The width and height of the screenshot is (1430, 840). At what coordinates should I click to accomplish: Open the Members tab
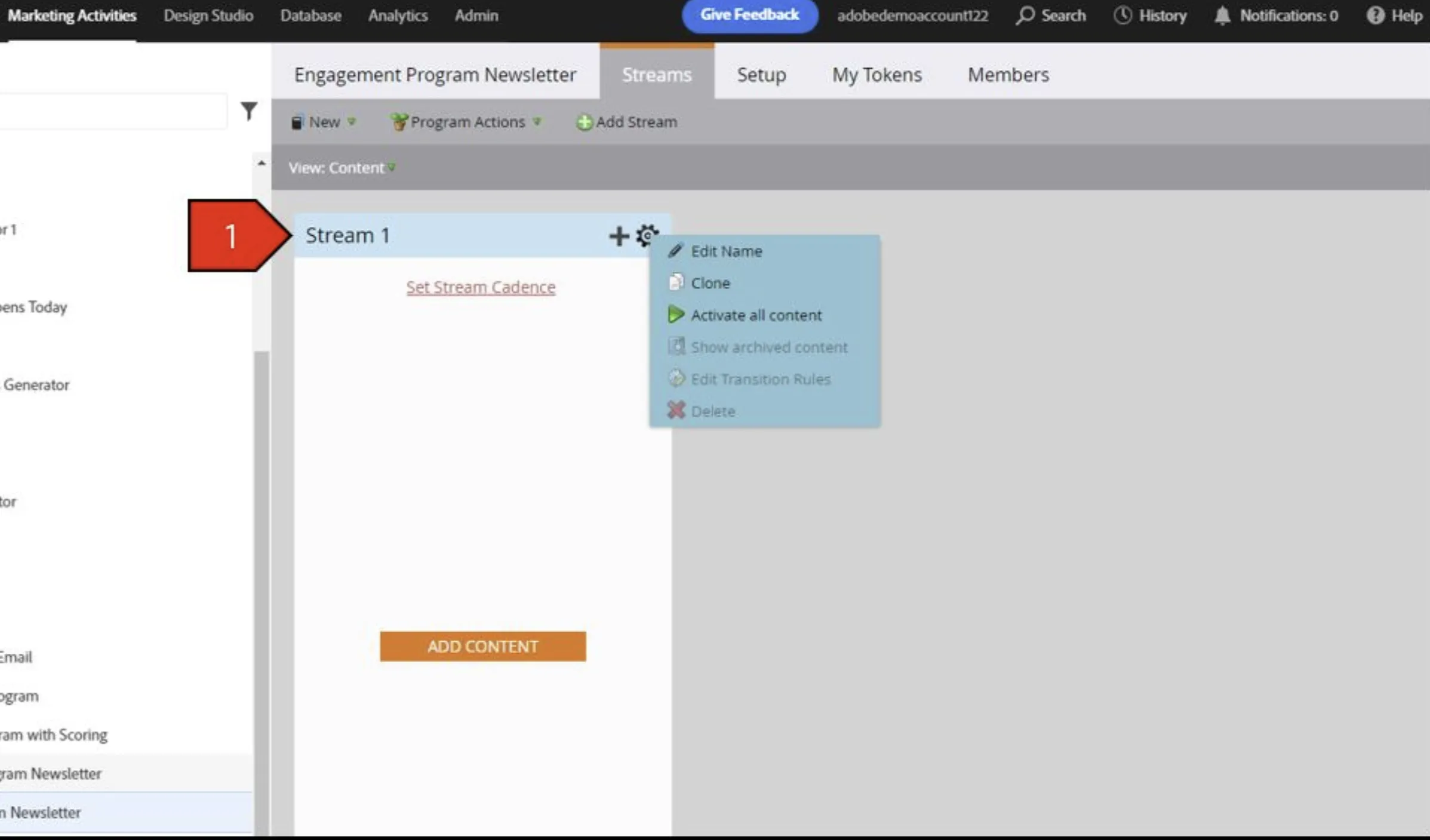pyautogui.click(x=1008, y=75)
